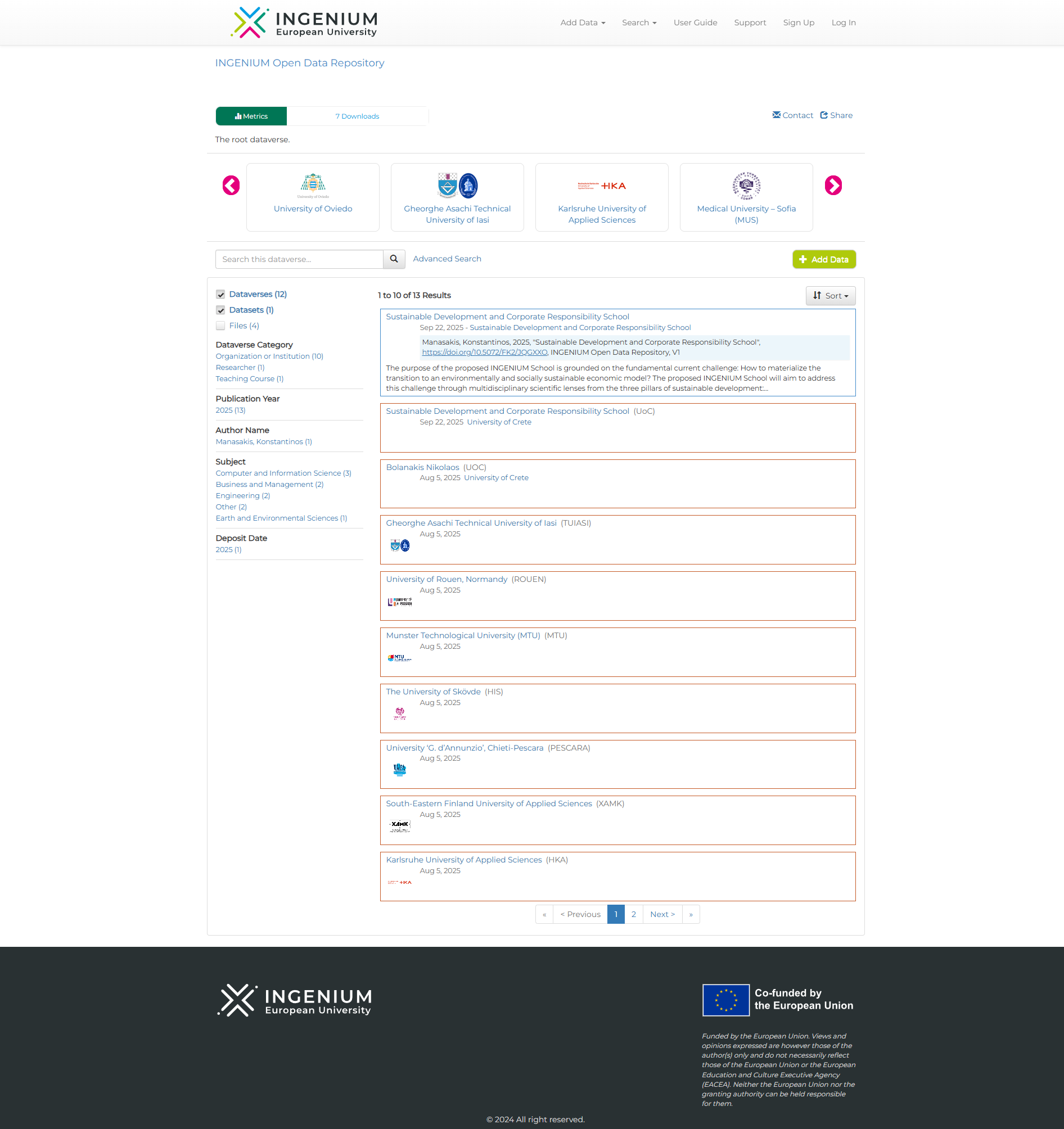The image size is (1064, 1129).
Task: Focus the Search this dataverse field
Action: (x=299, y=260)
